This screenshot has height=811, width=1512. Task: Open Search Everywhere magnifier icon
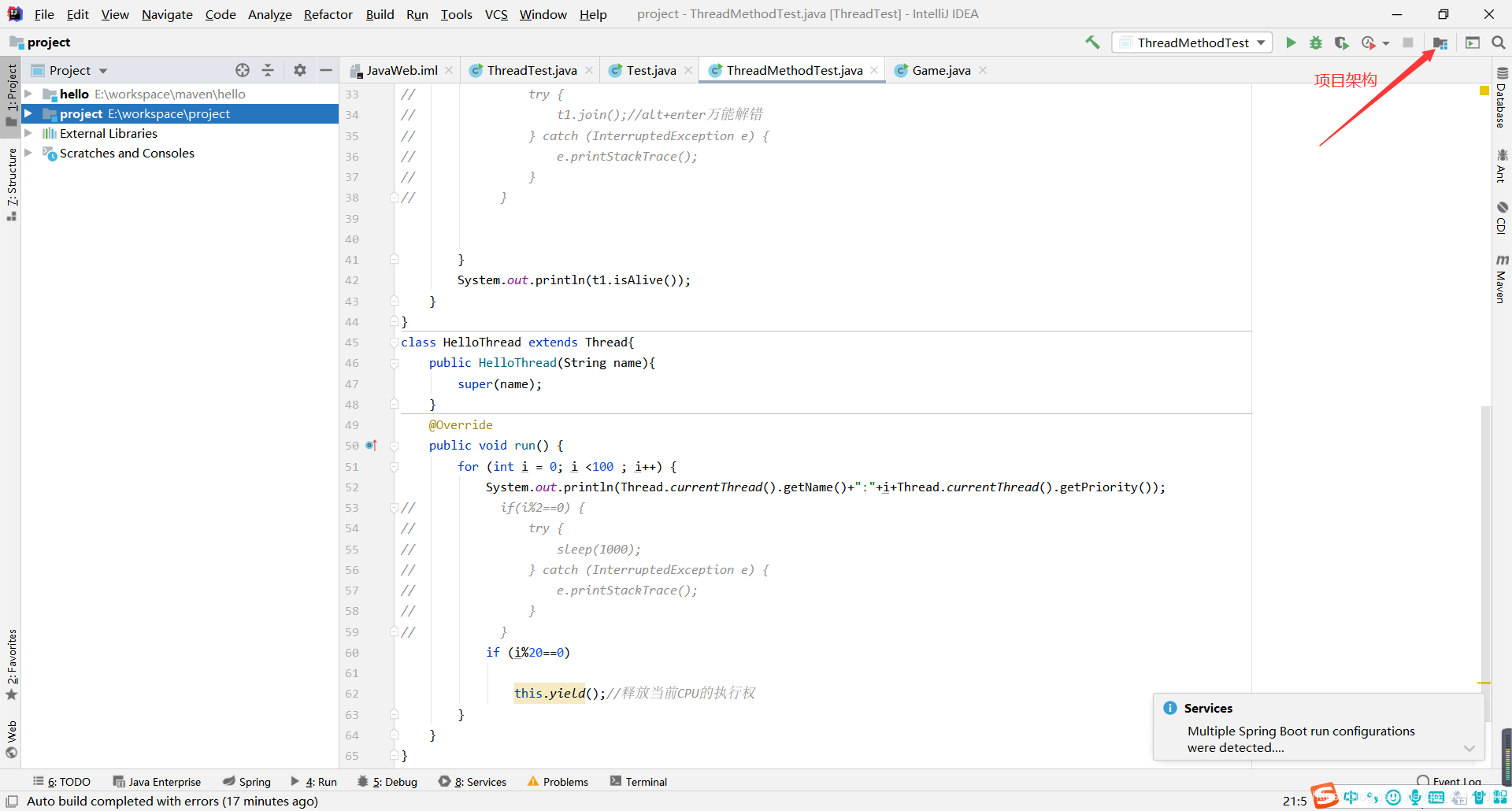point(1499,43)
